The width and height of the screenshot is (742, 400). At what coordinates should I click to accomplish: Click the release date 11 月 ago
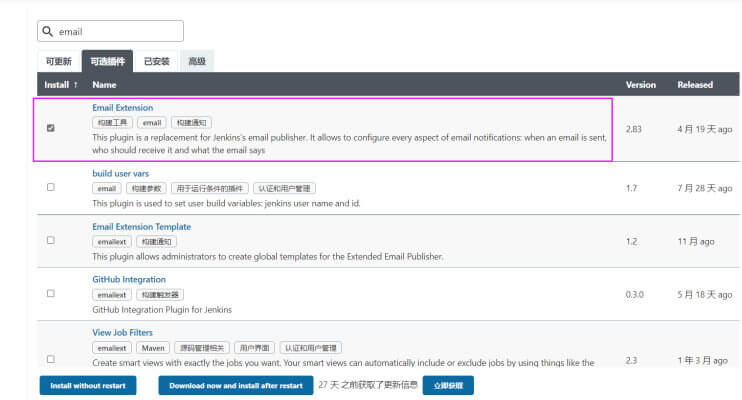[x=696, y=241]
